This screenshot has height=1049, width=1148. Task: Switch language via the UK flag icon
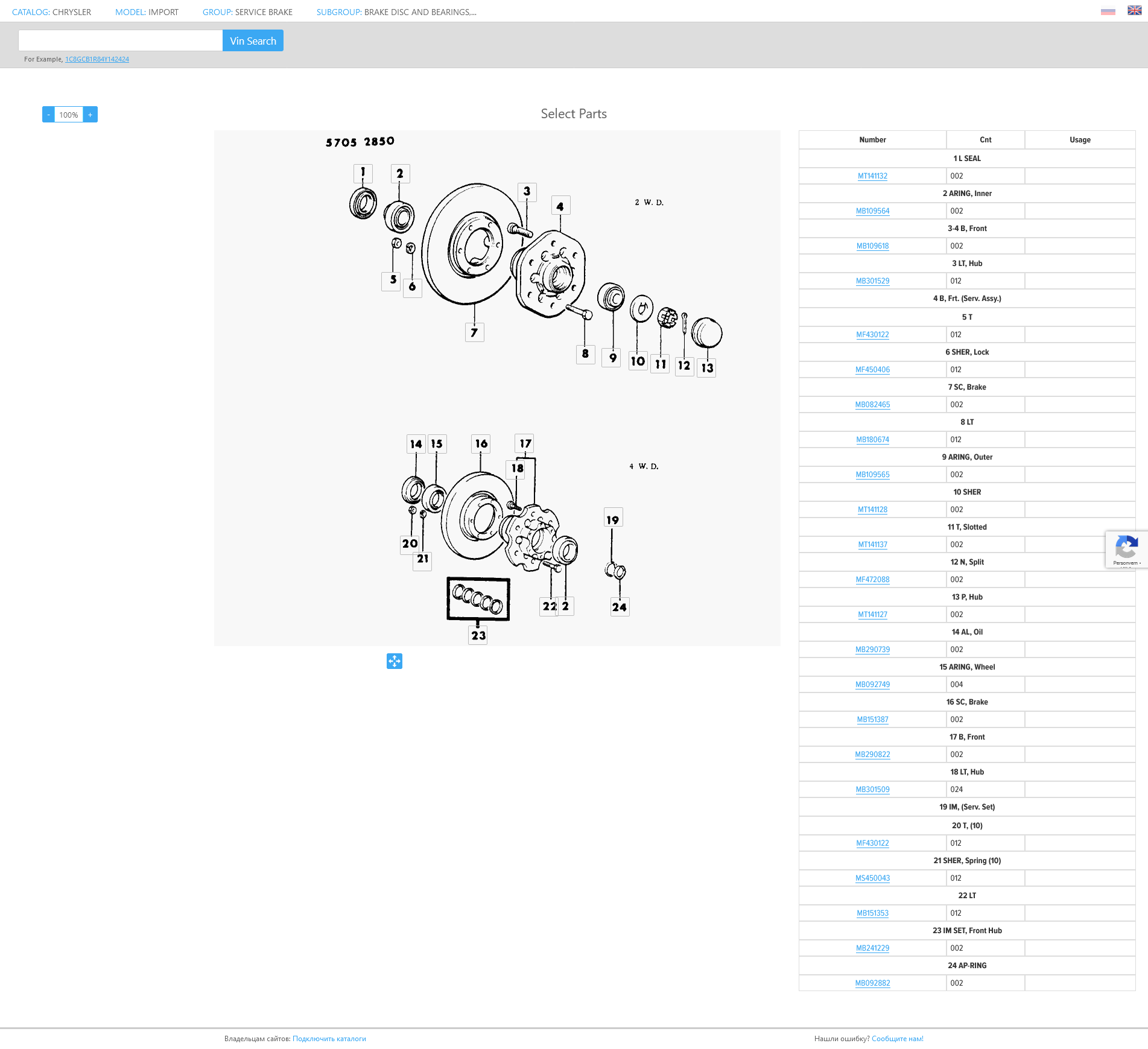point(1134,11)
